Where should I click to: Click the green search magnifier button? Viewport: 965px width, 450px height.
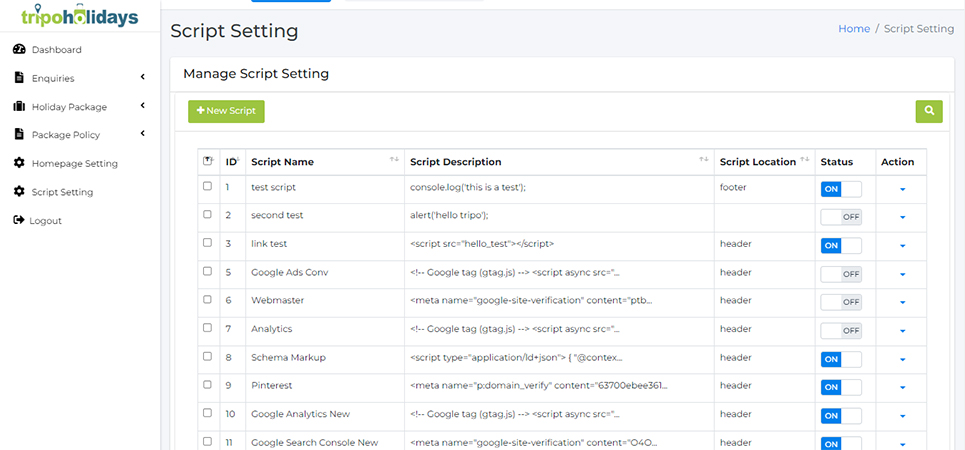928,111
